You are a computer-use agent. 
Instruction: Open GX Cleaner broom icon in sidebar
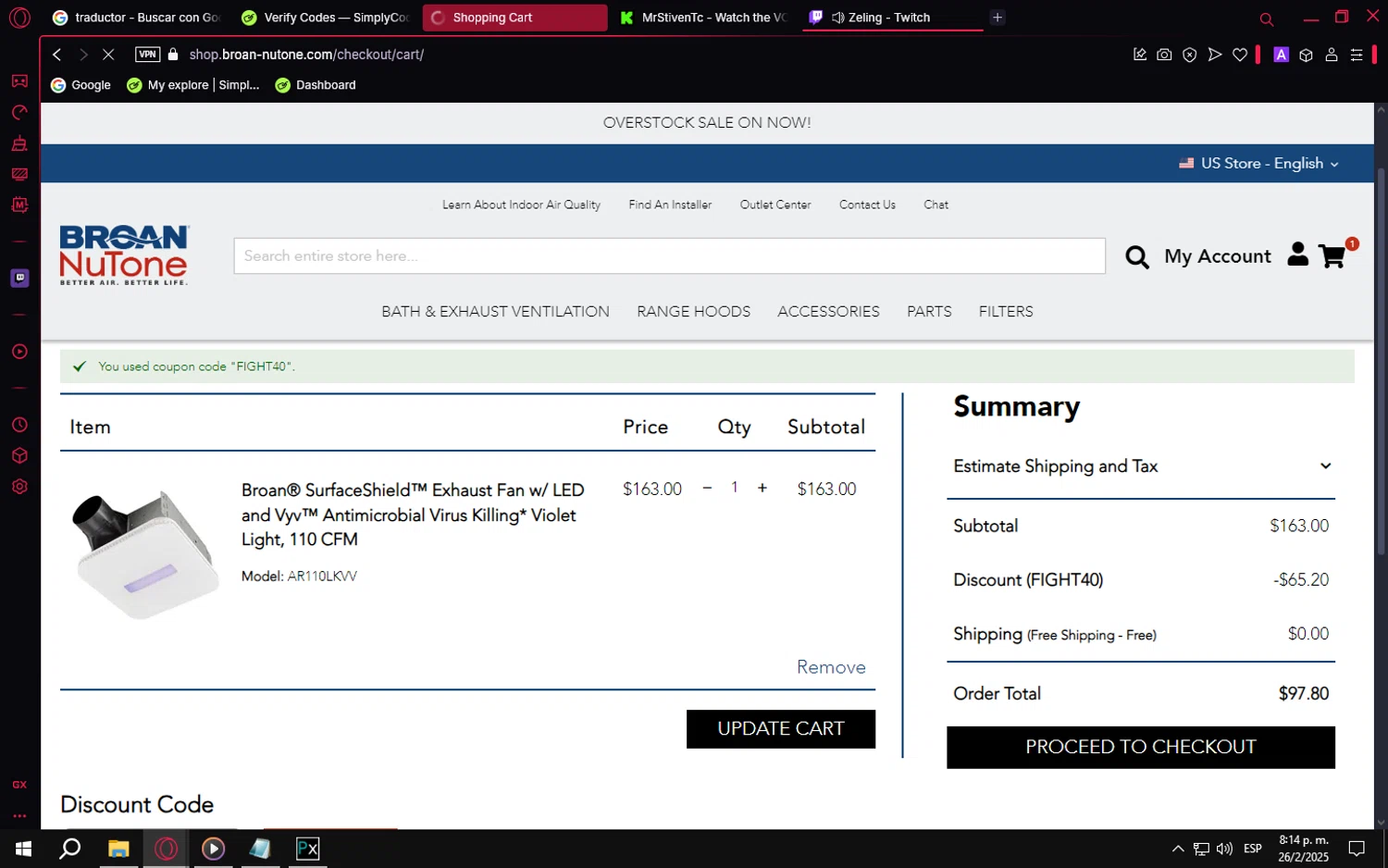pos(19,143)
